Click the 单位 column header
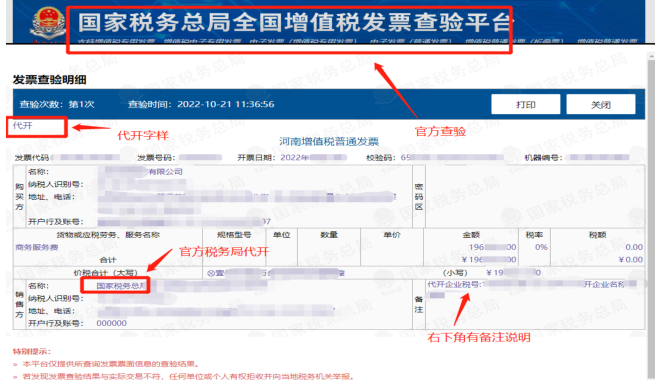Screen dimensions: 655x380 [282, 235]
